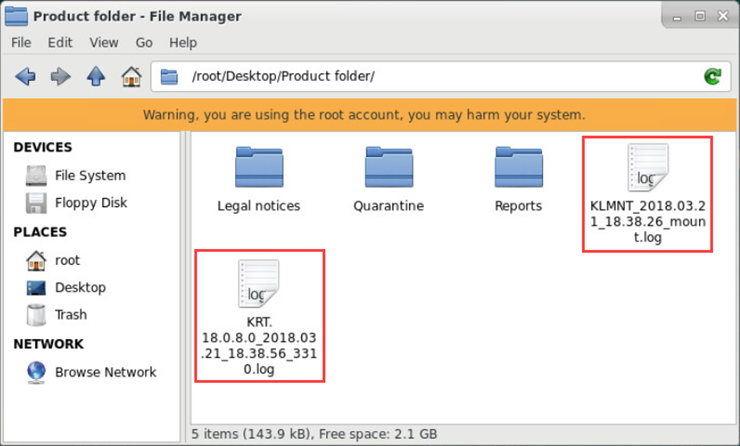Reload folder with green refresh icon
The width and height of the screenshot is (740, 446).
coord(713,76)
